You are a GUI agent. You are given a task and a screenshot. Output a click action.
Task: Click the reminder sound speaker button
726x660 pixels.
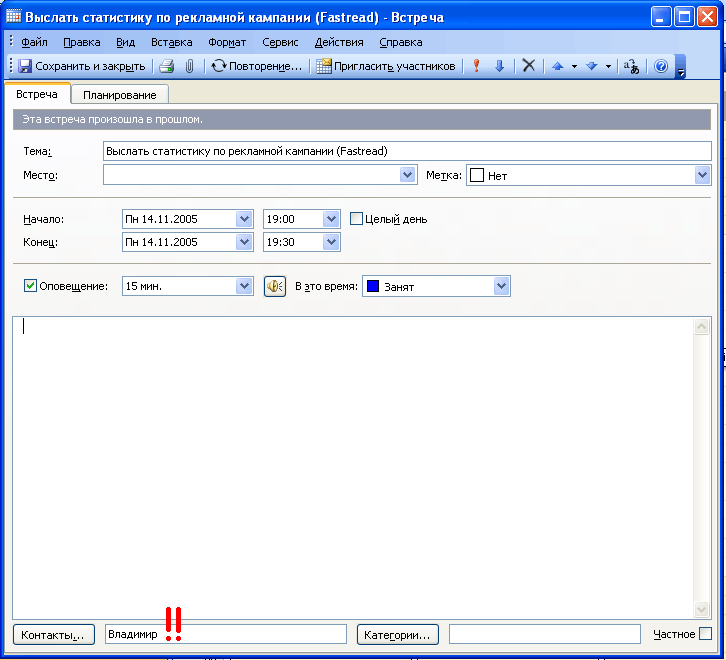click(275, 286)
